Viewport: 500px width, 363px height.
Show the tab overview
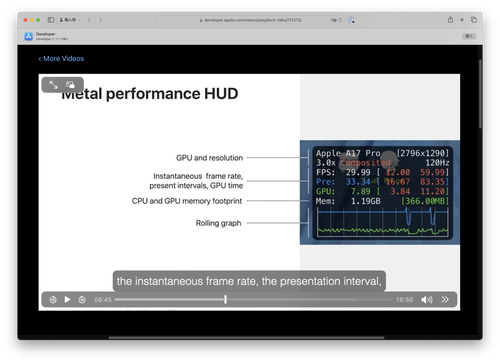pyautogui.click(x=474, y=20)
